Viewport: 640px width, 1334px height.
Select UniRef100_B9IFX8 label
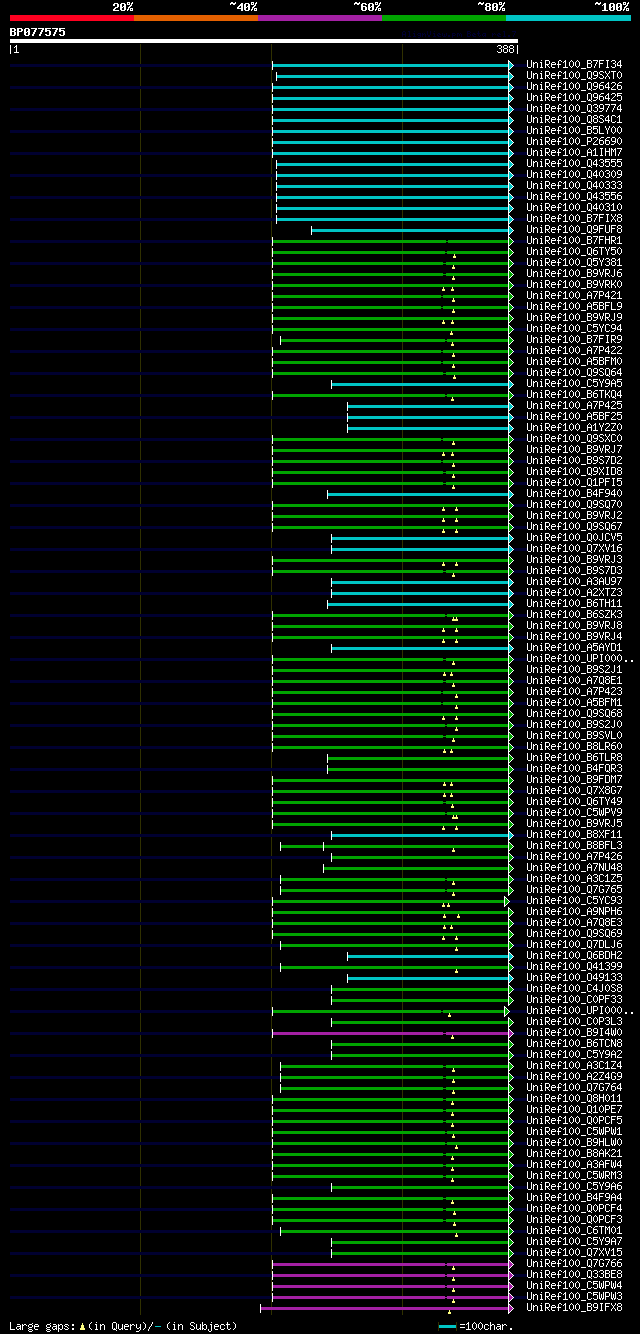(x=574, y=1308)
